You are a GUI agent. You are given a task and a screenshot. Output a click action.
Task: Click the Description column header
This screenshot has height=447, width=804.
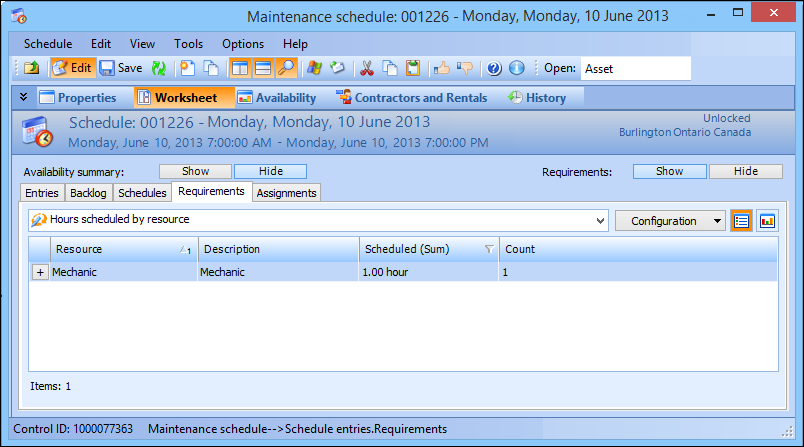(278, 249)
